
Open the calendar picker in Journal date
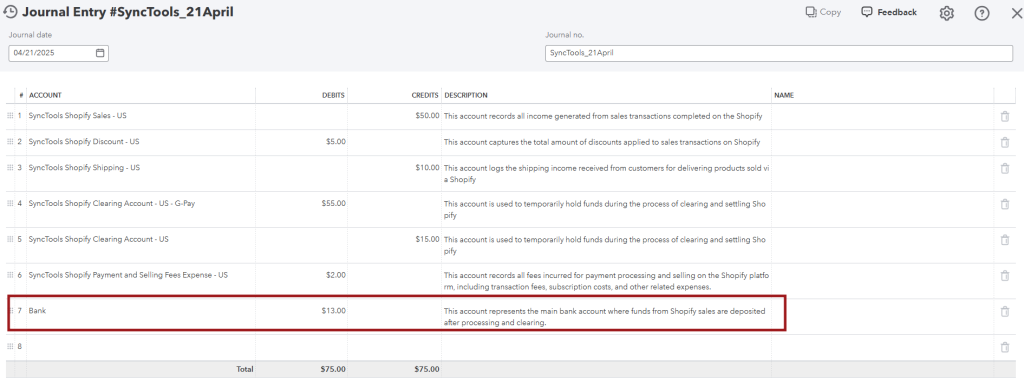tap(100, 53)
